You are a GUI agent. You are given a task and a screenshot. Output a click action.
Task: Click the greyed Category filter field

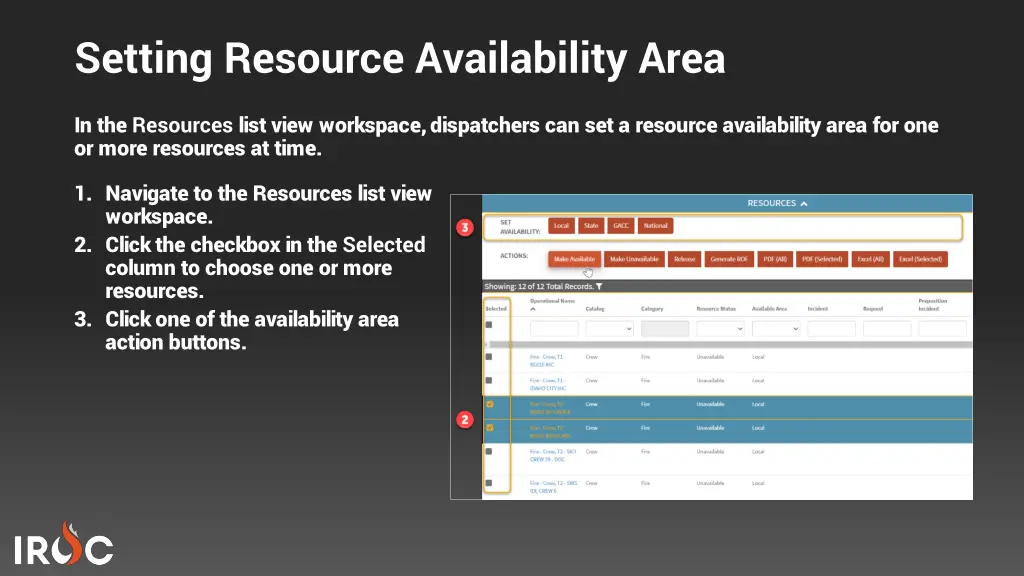point(665,328)
